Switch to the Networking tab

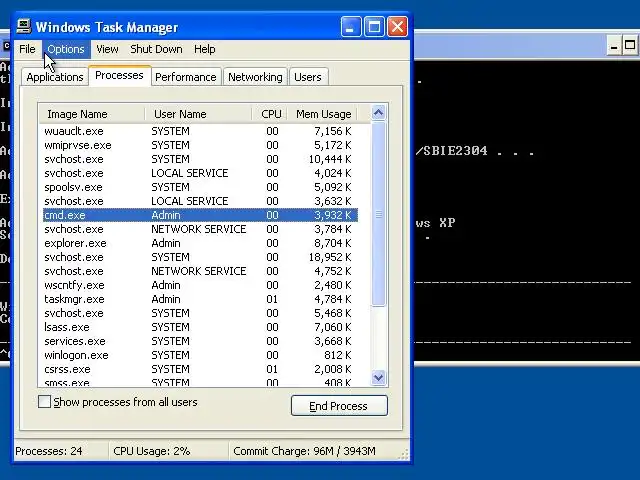click(255, 77)
